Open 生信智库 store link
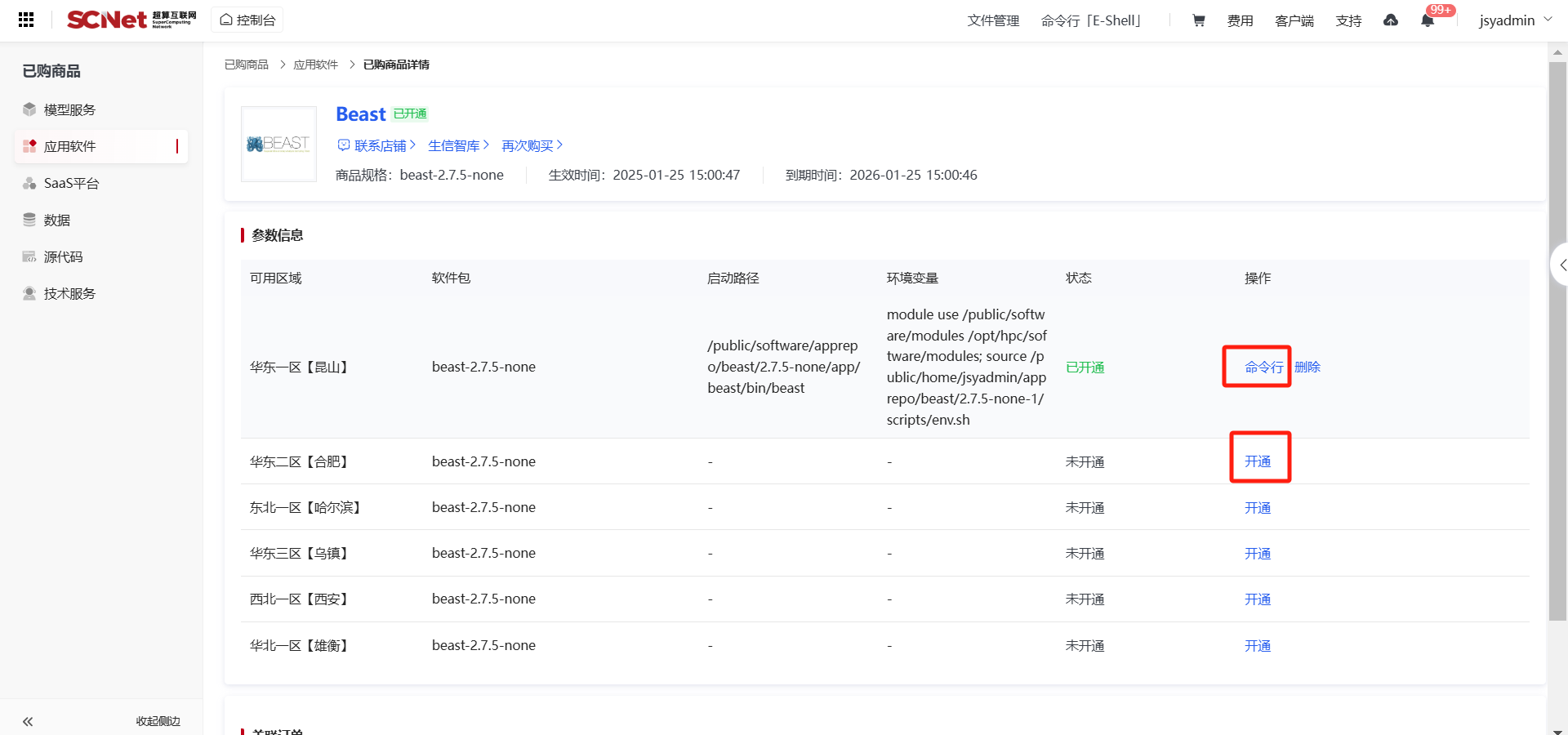This screenshot has width=1568, height=735. coord(458,145)
